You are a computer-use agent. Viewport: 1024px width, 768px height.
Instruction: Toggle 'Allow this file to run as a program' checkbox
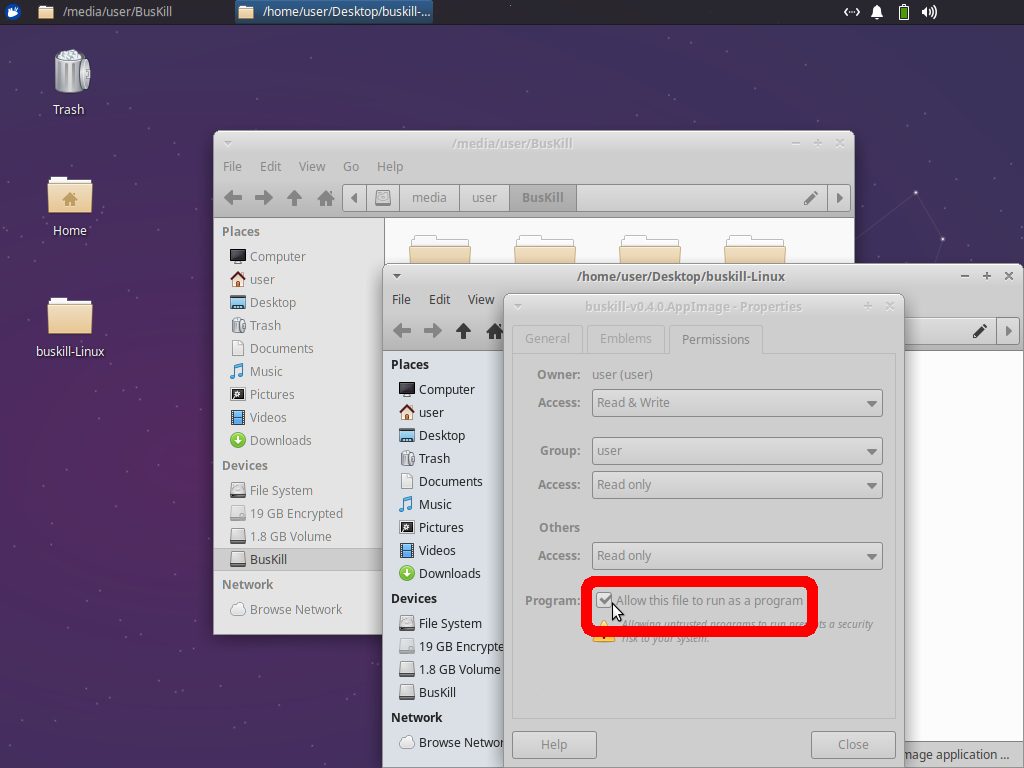click(604, 600)
